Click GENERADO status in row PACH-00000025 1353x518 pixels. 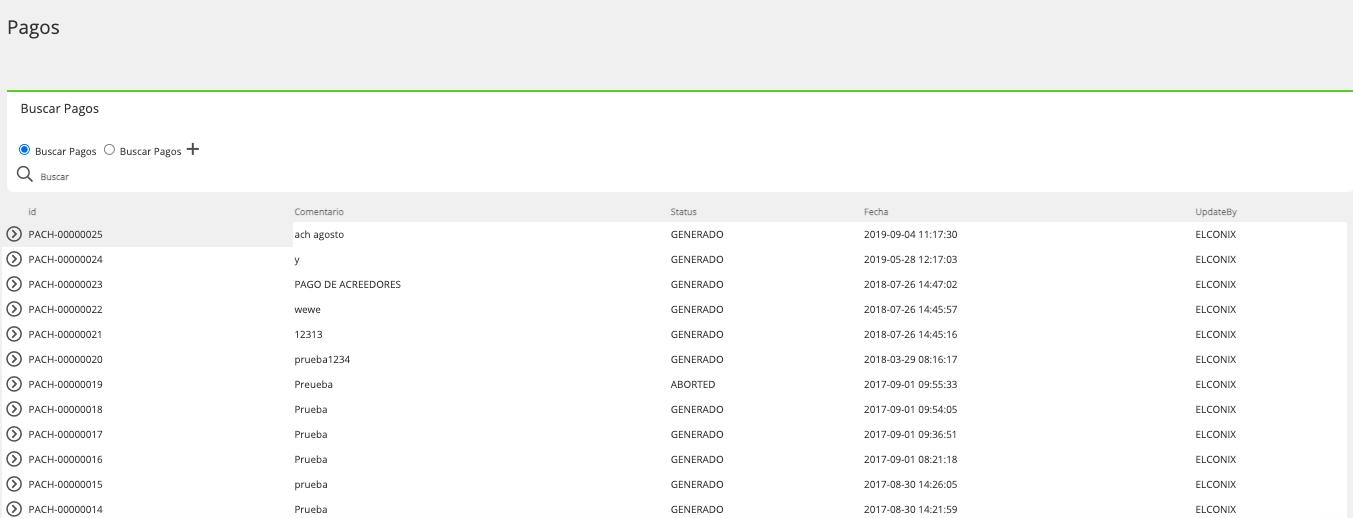[x=697, y=234]
